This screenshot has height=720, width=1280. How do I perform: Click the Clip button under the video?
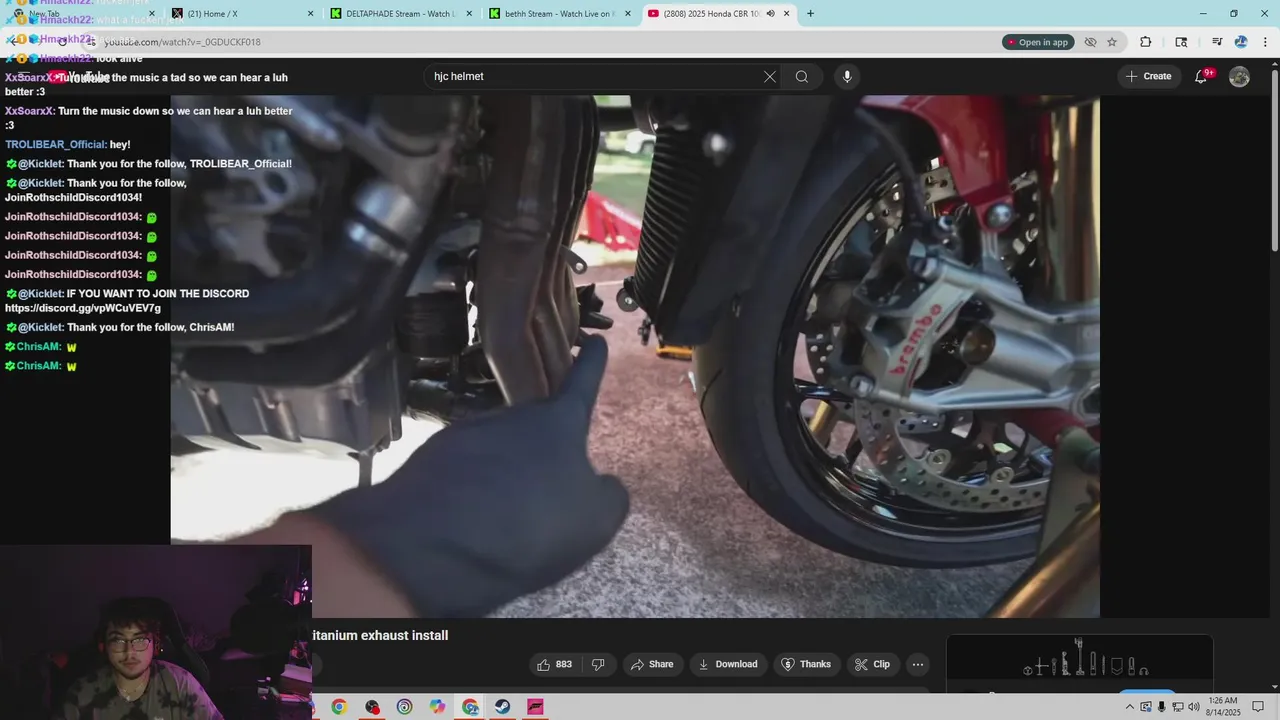[x=872, y=664]
